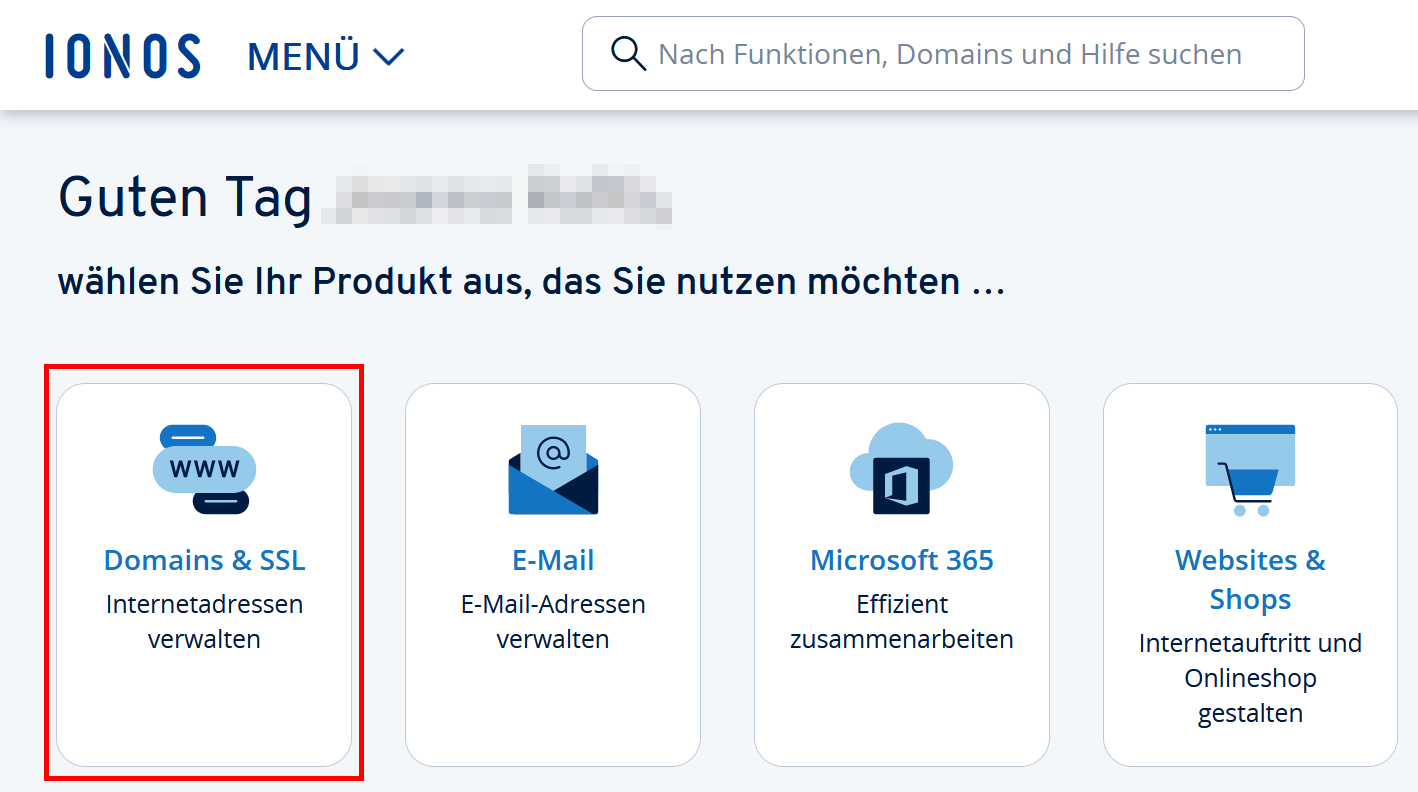Click 'Internetauftritt und Onlineshop gestalten' text

click(x=1250, y=678)
